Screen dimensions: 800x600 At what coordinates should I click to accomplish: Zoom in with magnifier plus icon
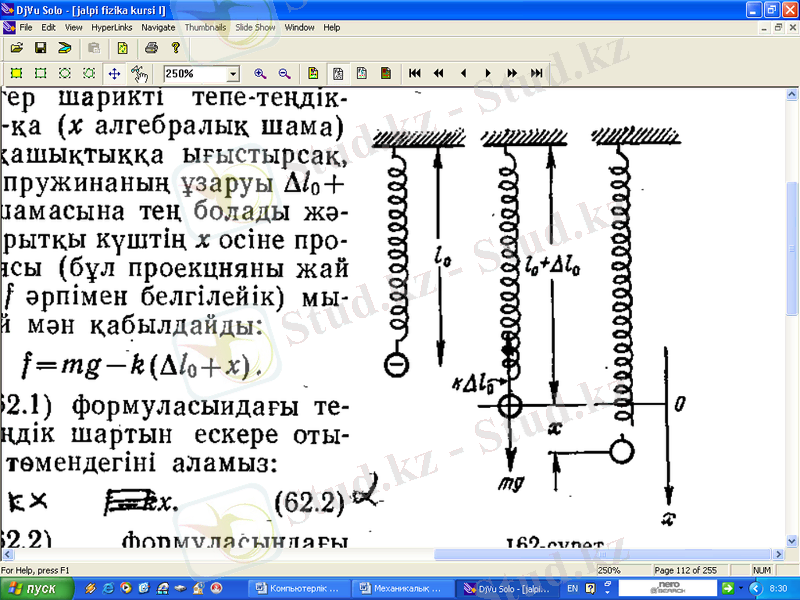pos(260,73)
